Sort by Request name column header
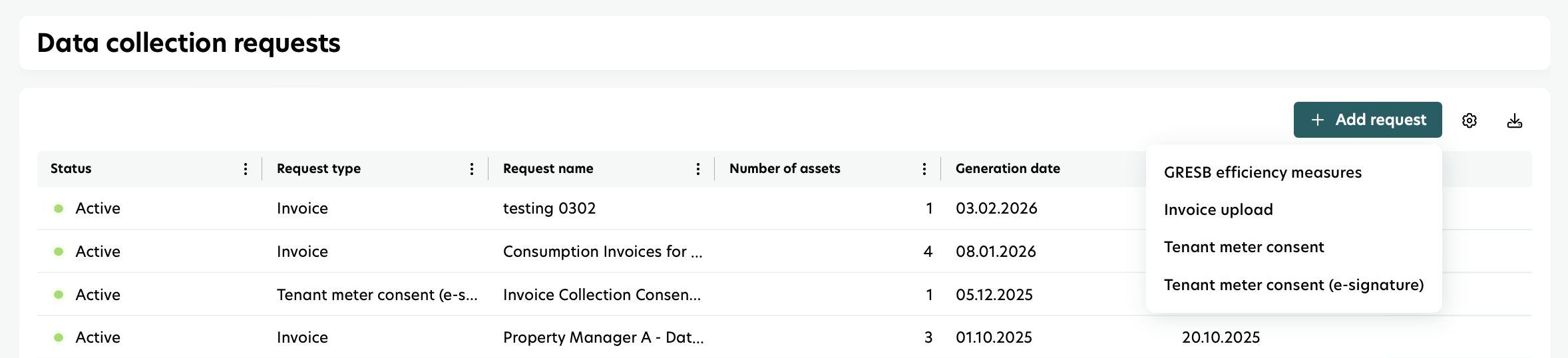The width and height of the screenshot is (1568, 358). 548,169
